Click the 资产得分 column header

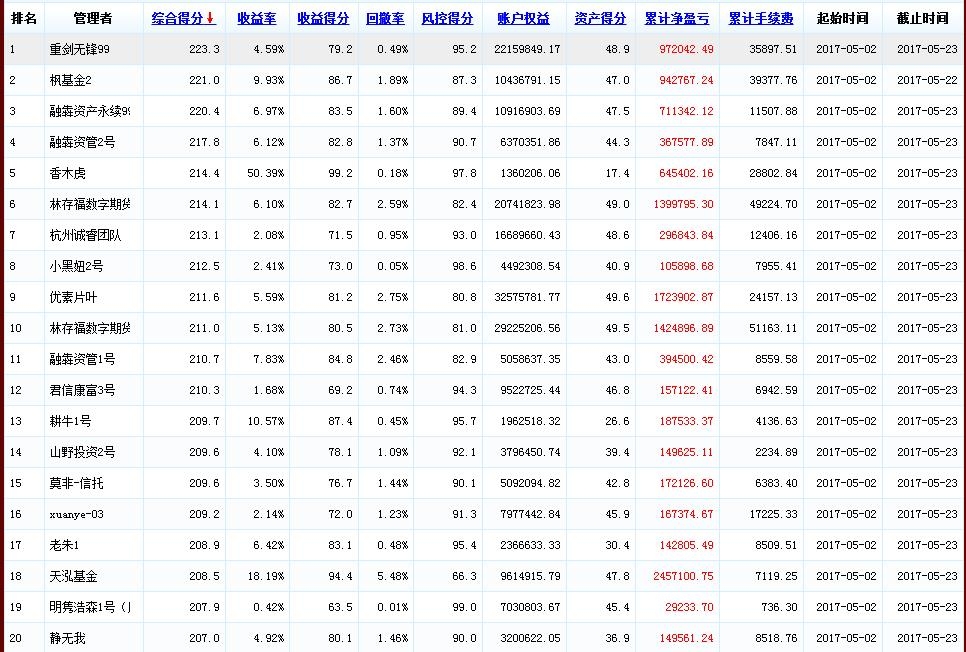pyautogui.click(x=600, y=19)
